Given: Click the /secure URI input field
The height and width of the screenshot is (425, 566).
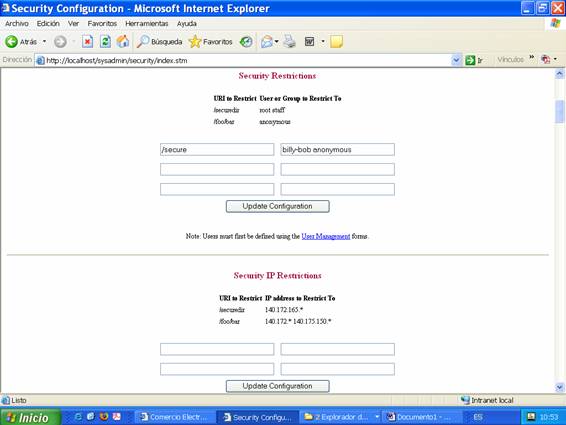Looking at the screenshot, I should tap(217, 149).
